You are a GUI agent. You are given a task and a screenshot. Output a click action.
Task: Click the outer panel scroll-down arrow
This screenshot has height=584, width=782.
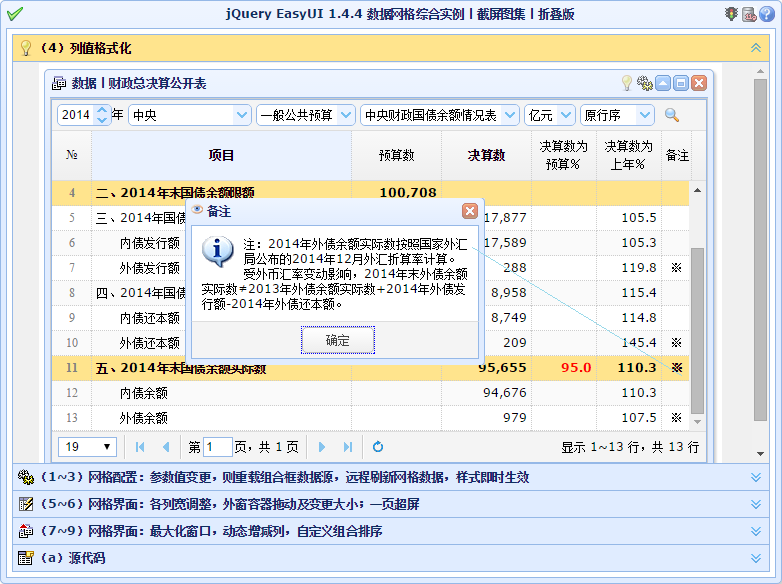[x=760, y=454]
